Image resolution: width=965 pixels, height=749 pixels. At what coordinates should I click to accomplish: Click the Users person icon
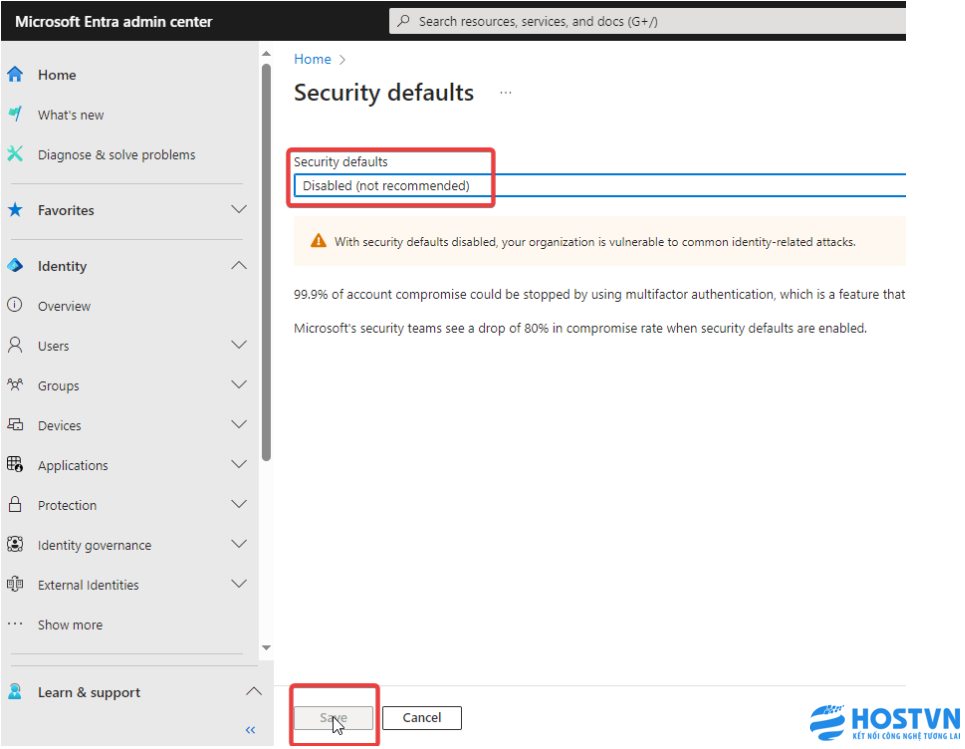[15, 345]
